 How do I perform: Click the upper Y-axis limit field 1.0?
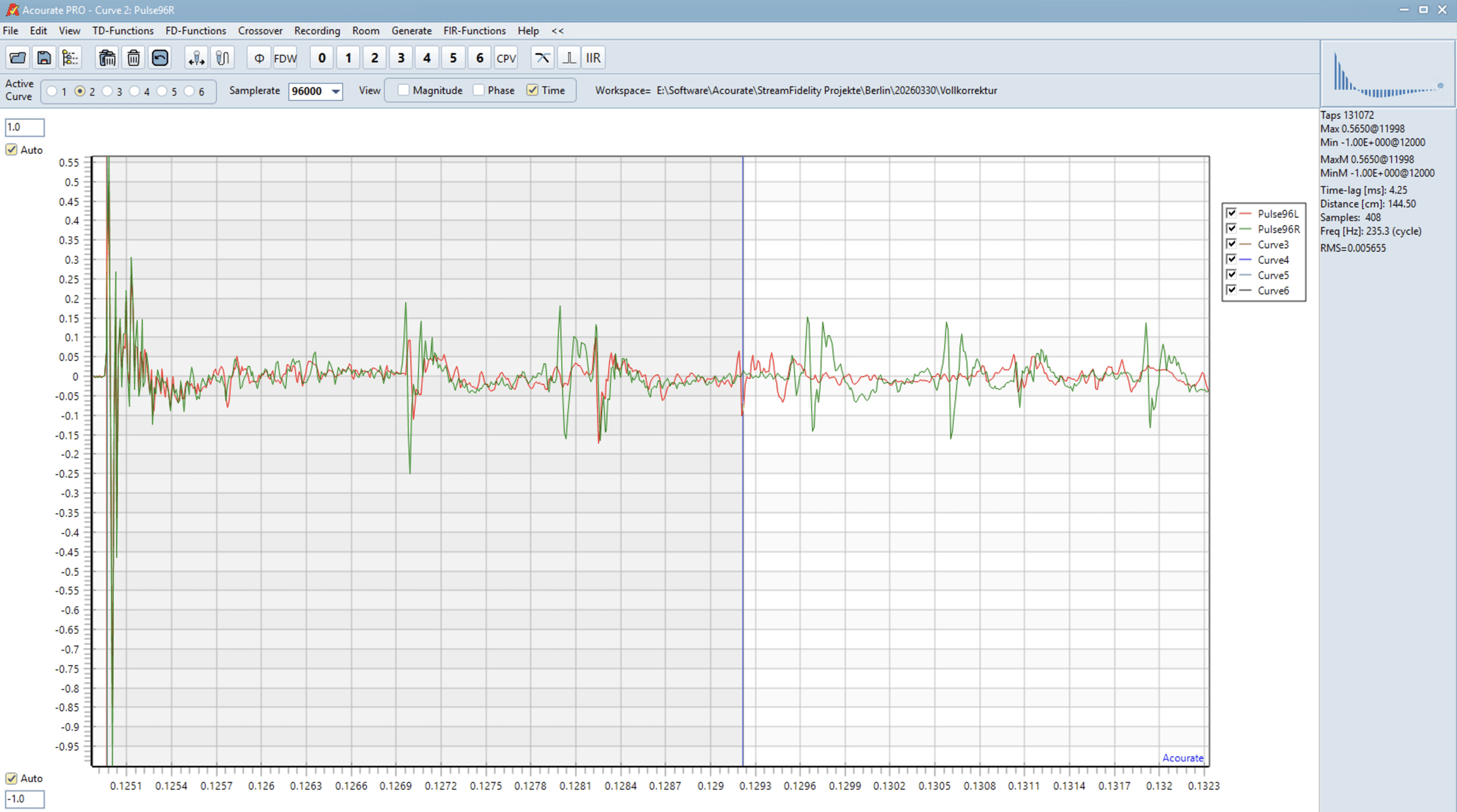(x=24, y=127)
